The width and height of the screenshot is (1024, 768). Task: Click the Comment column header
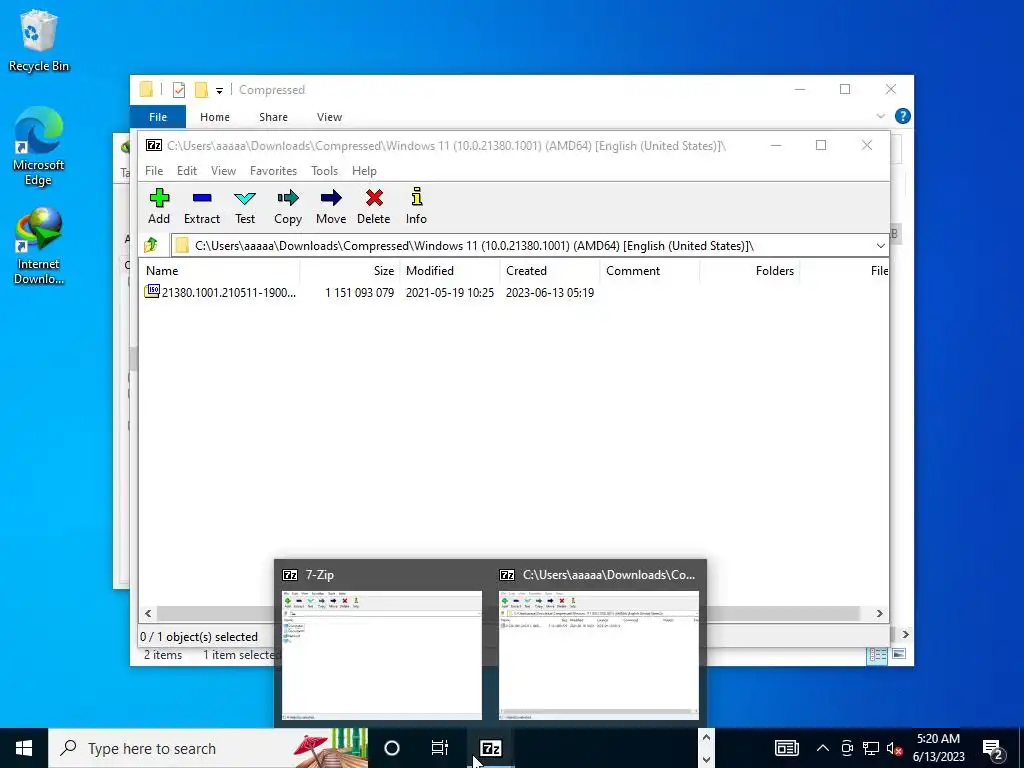pos(650,270)
